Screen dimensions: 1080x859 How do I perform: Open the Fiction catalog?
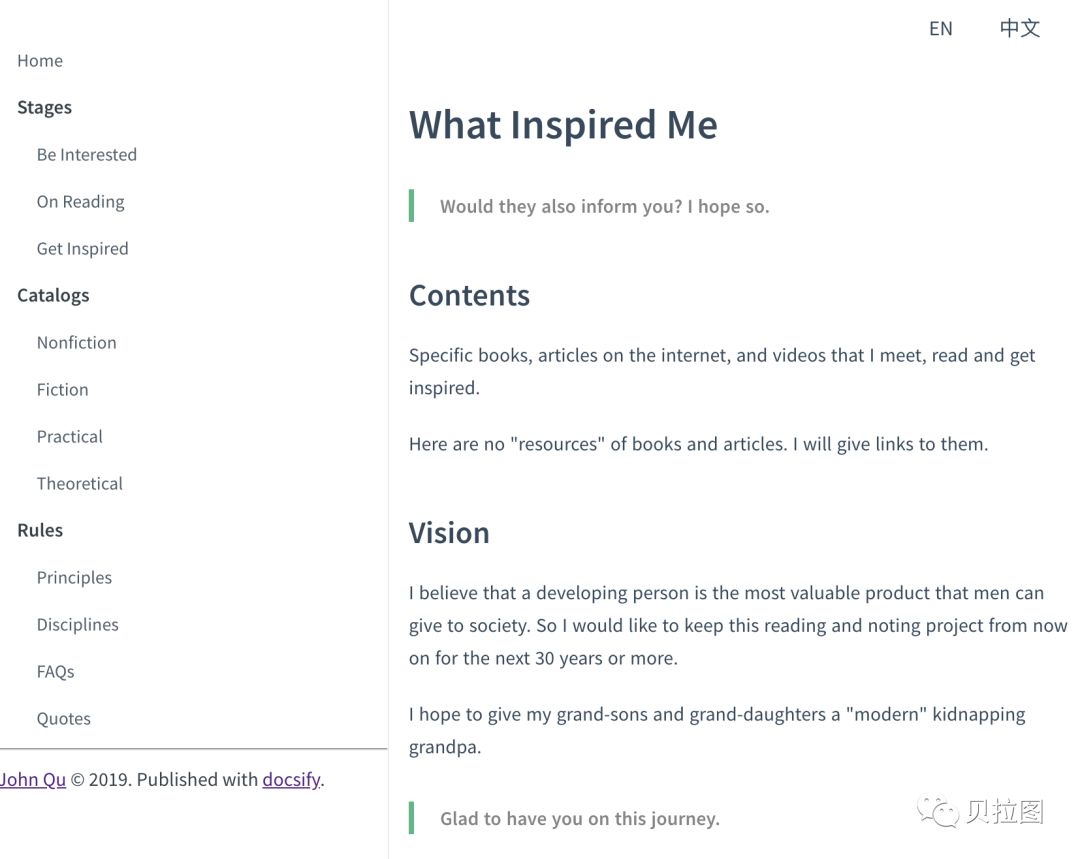click(63, 390)
